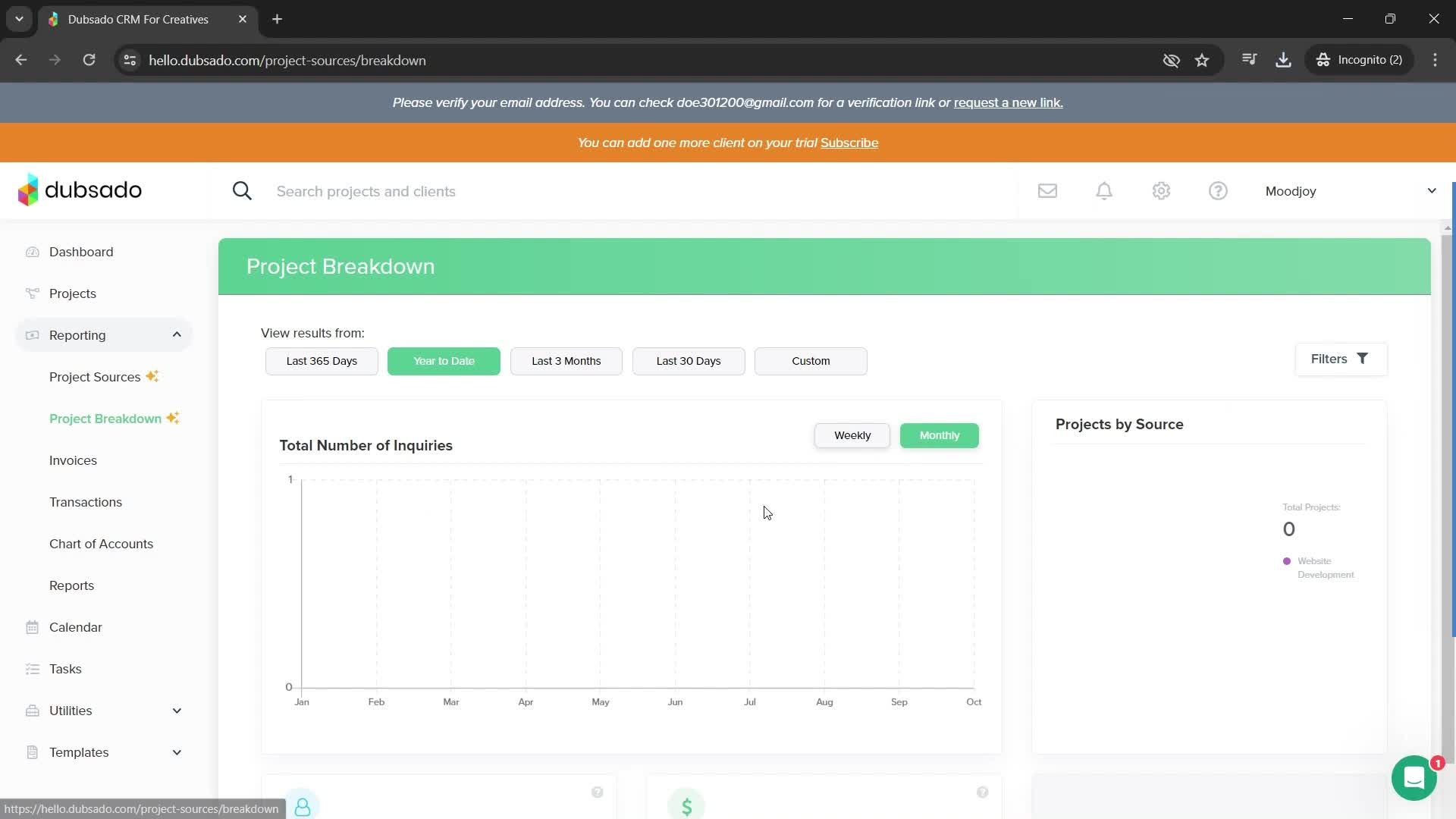
Task: Click the Templates sidebar icon
Action: pyautogui.click(x=32, y=752)
